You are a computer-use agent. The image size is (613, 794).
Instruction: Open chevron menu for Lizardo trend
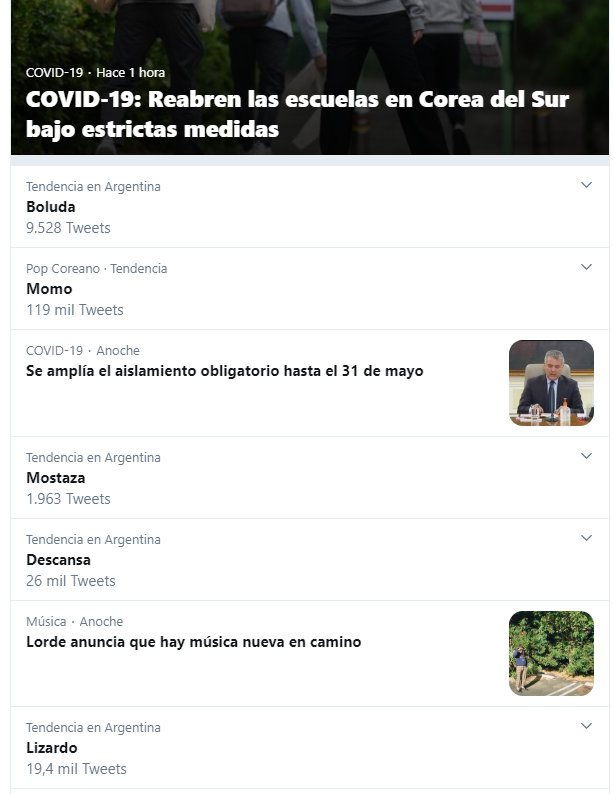pos(586,726)
